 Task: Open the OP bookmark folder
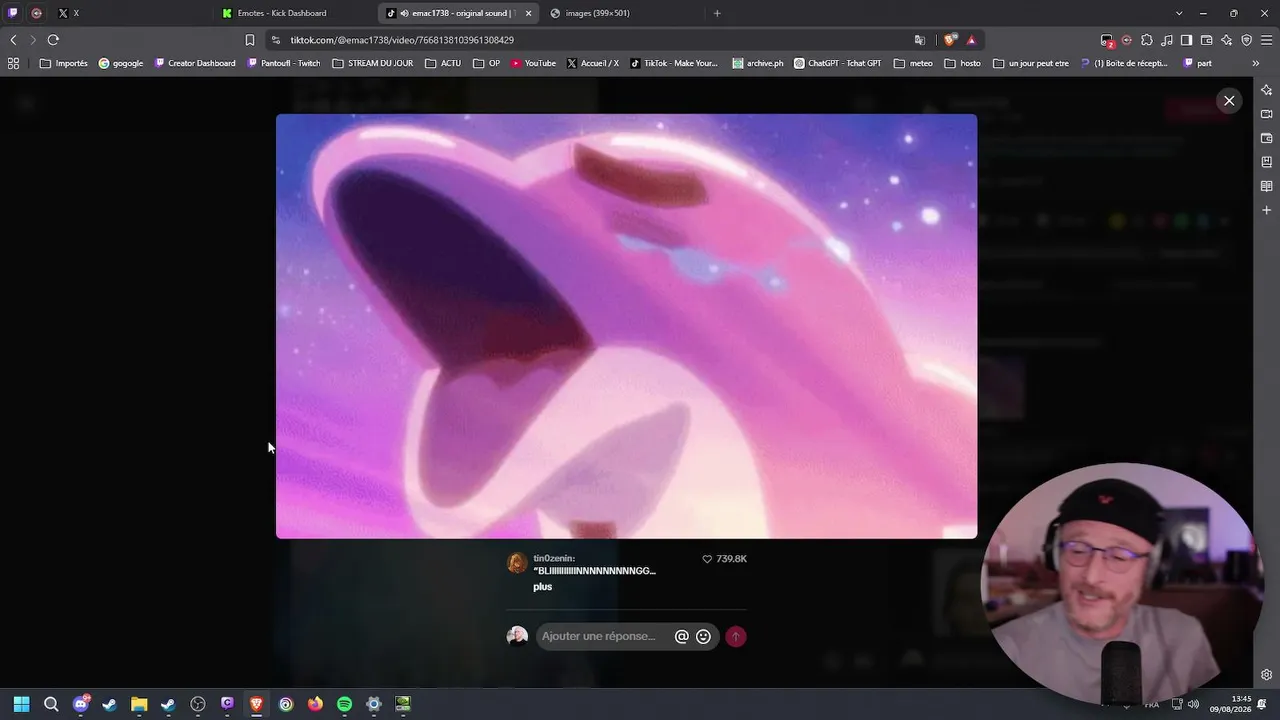pos(486,63)
